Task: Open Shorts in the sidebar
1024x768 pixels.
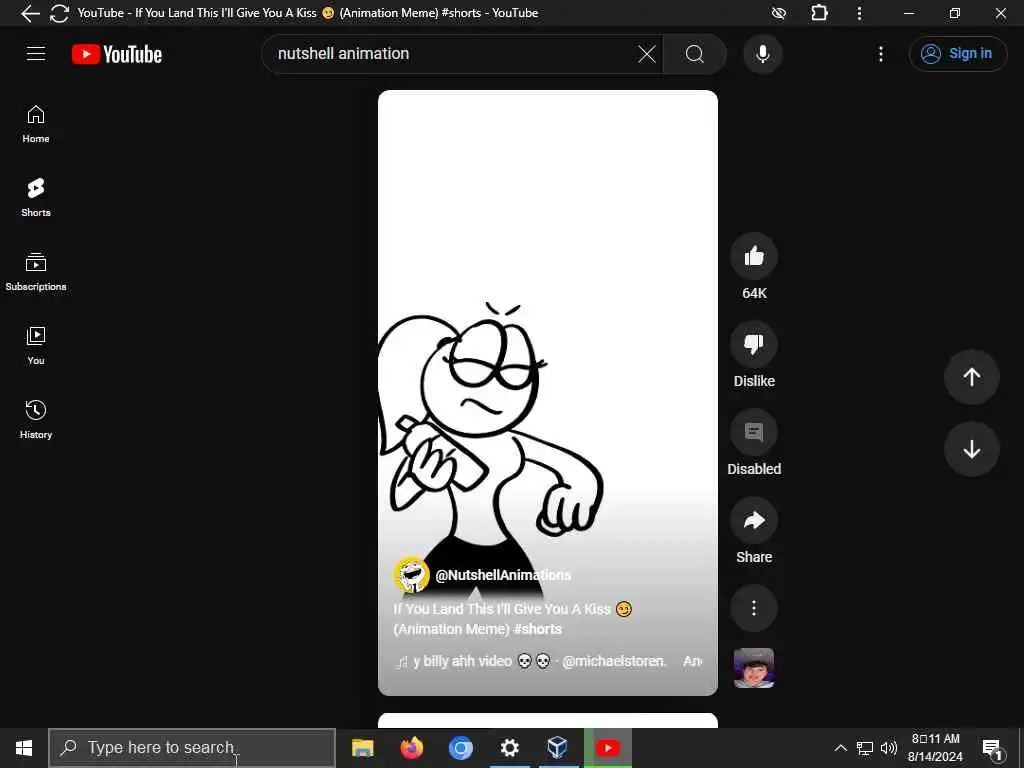Action: point(36,198)
